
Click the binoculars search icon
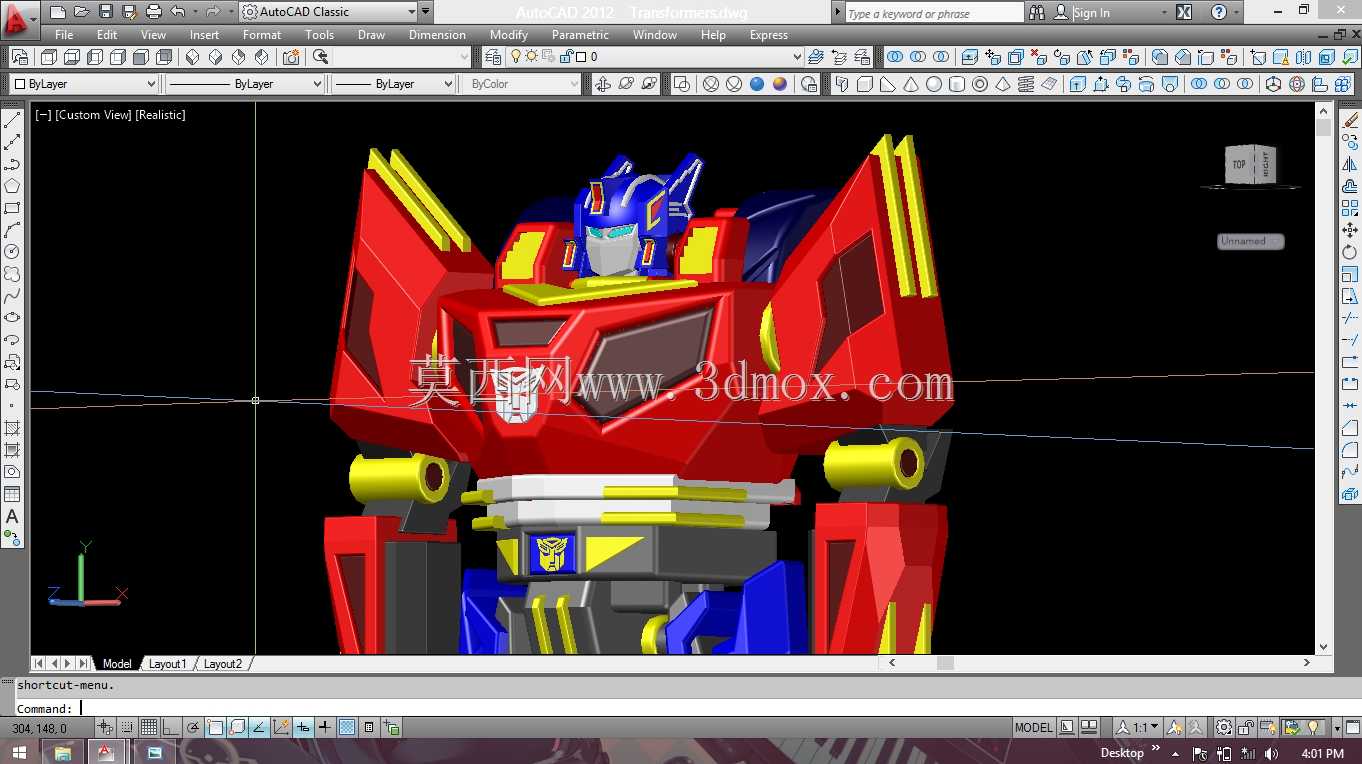[x=1037, y=12]
